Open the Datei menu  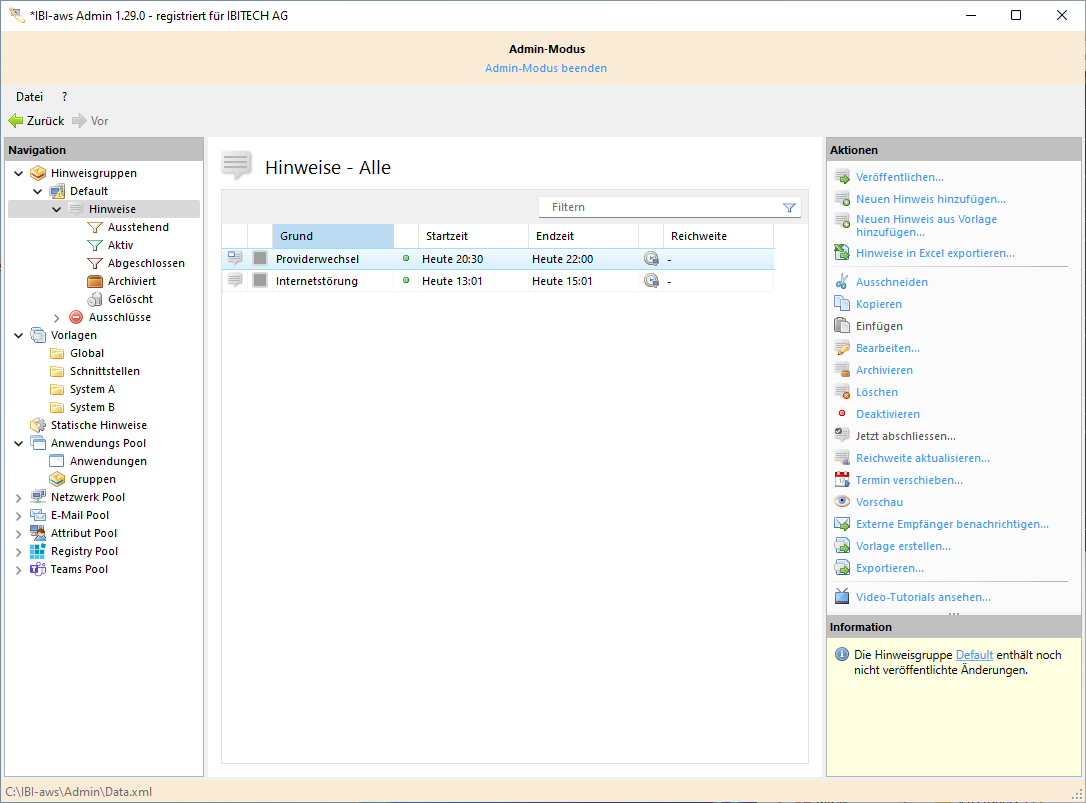pyautogui.click(x=29, y=97)
